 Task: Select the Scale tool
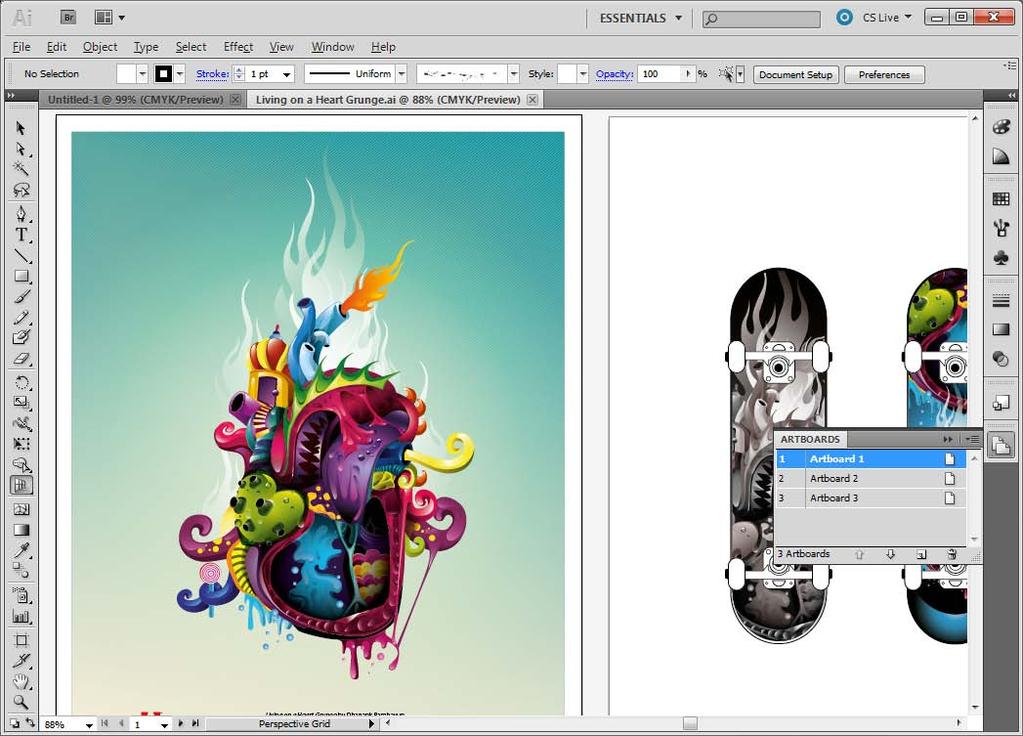[x=21, y=403]
